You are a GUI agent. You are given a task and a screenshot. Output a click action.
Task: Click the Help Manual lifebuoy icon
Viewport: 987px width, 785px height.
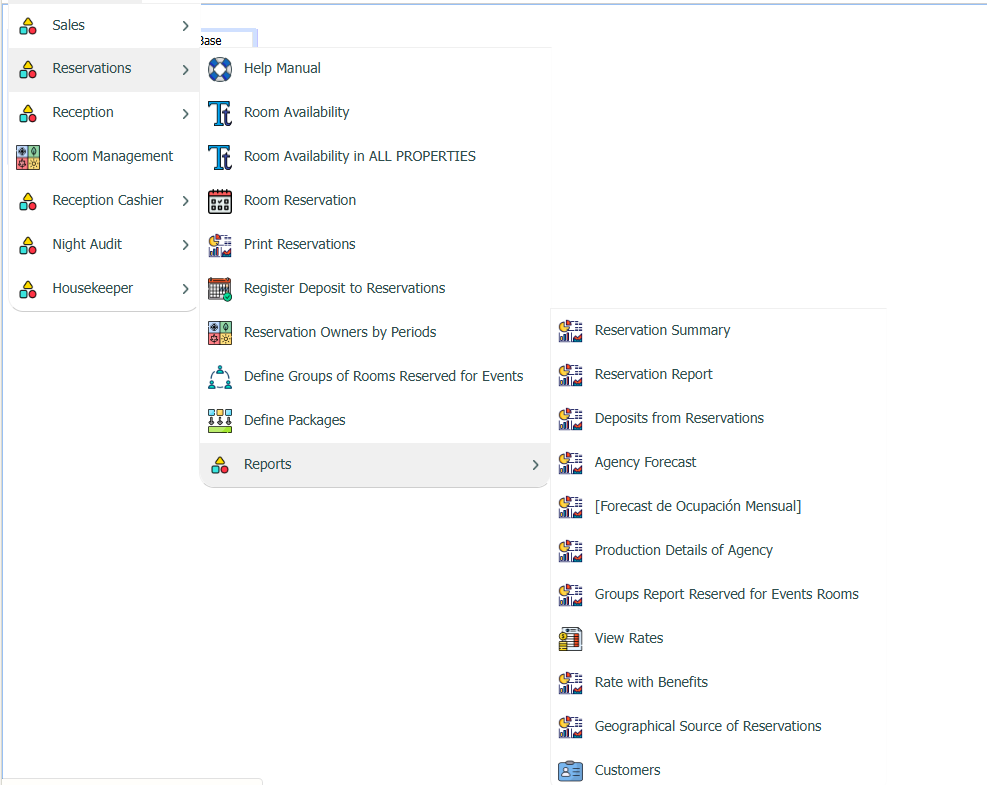[220, 69]
